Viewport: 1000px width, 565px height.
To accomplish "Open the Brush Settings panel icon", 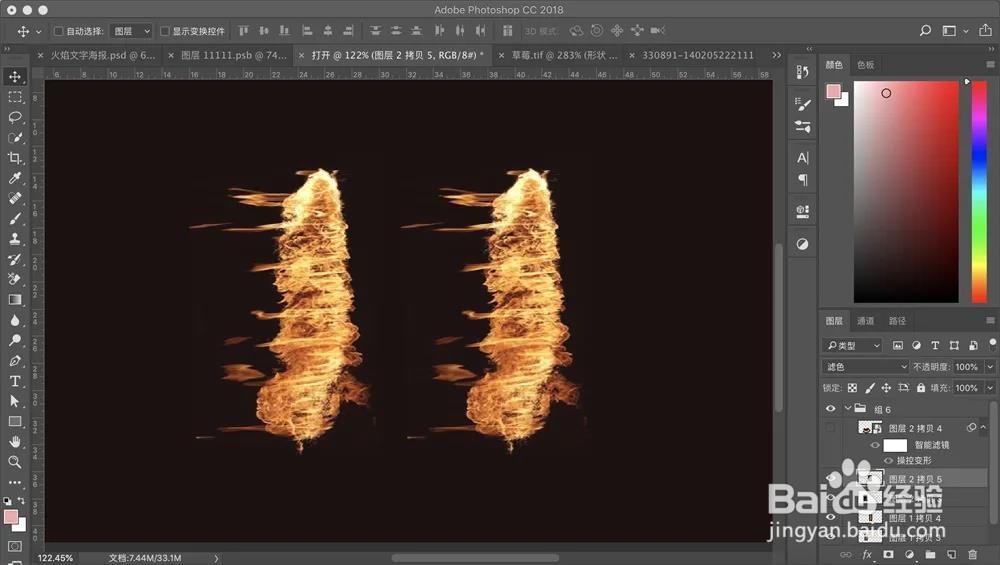I will (x=803, y=104).
